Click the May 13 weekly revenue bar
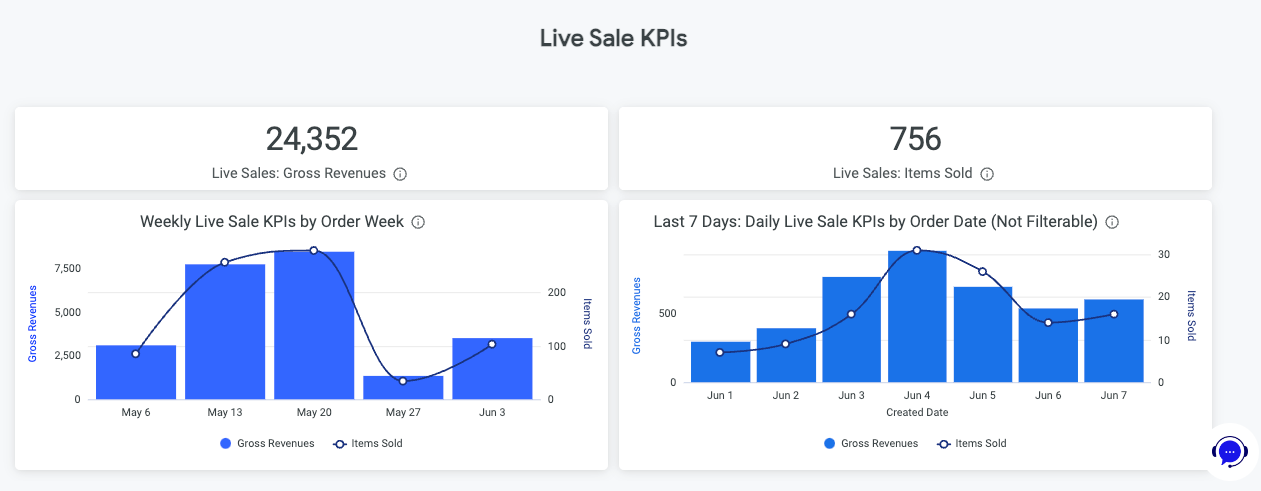This screenshot has height=491, width=1261. [225, 335]
